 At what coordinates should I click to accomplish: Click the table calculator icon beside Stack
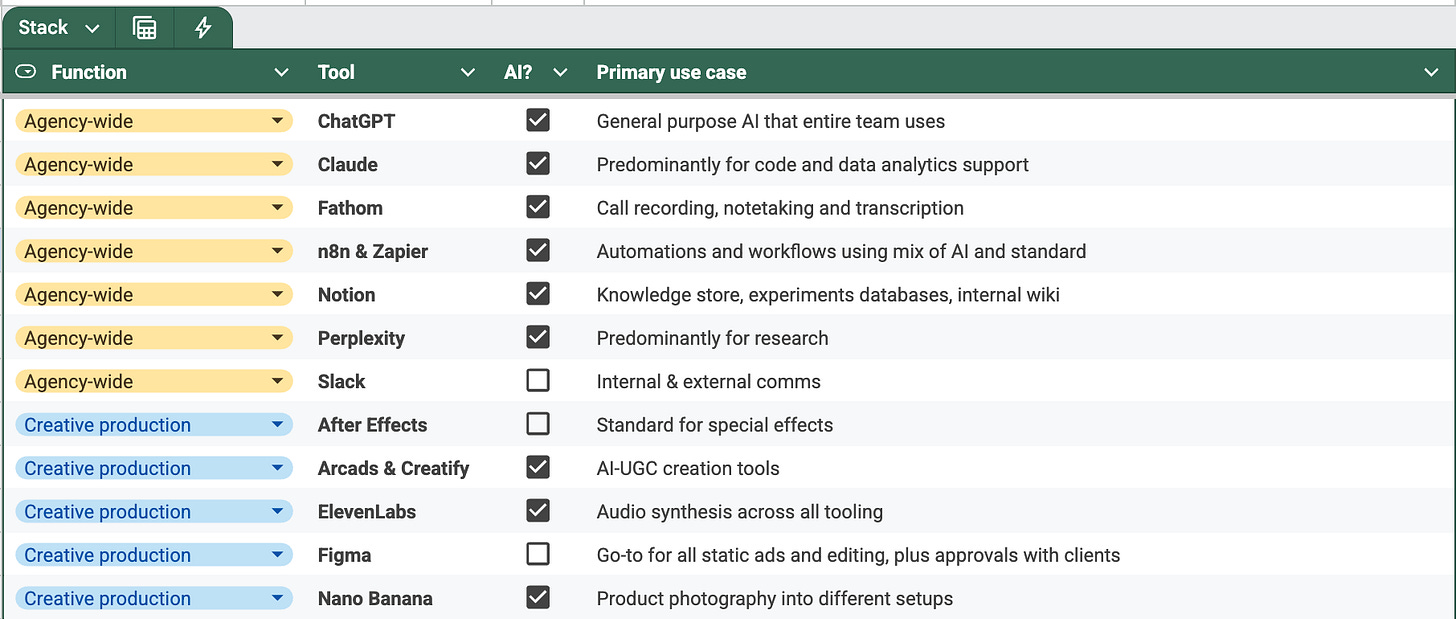pos(145,28)
